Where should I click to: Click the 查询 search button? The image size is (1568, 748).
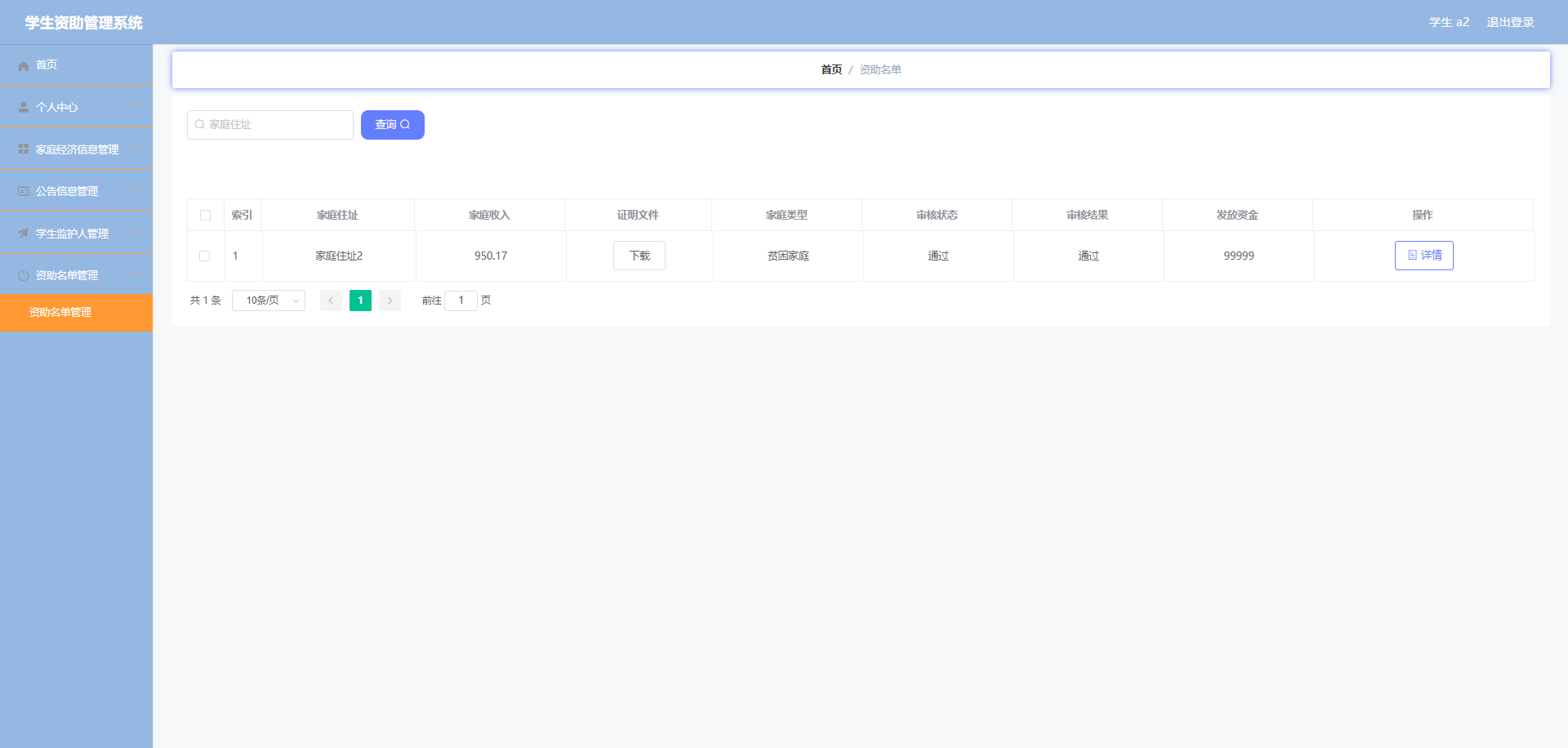393,125
